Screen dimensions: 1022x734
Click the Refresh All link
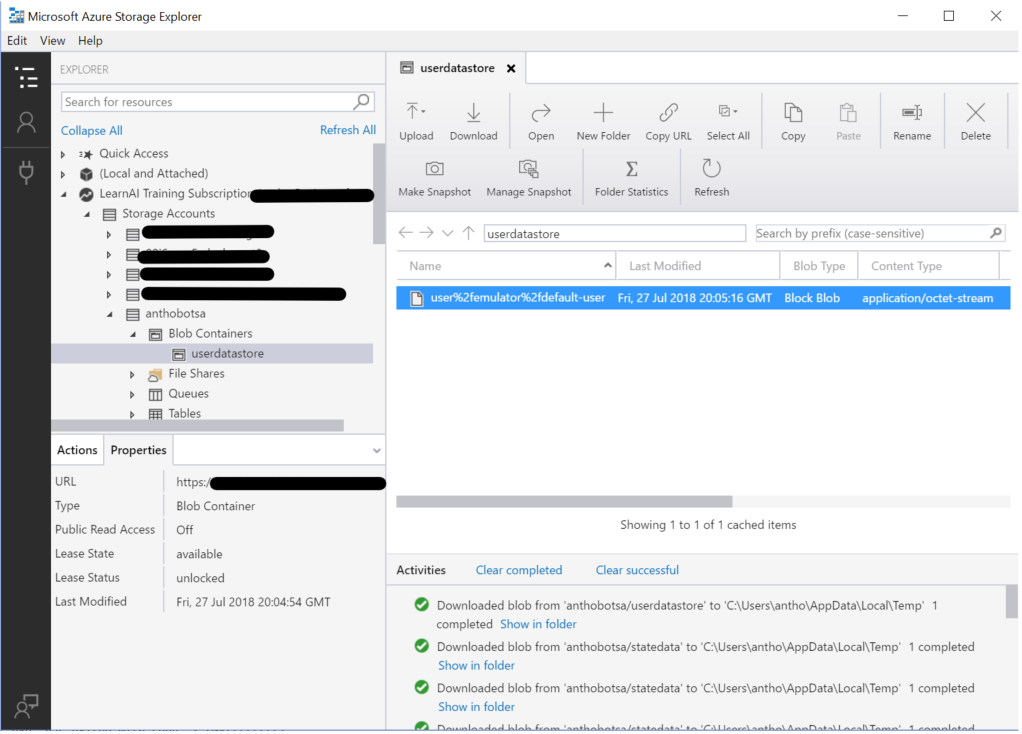tap(347, 130)
